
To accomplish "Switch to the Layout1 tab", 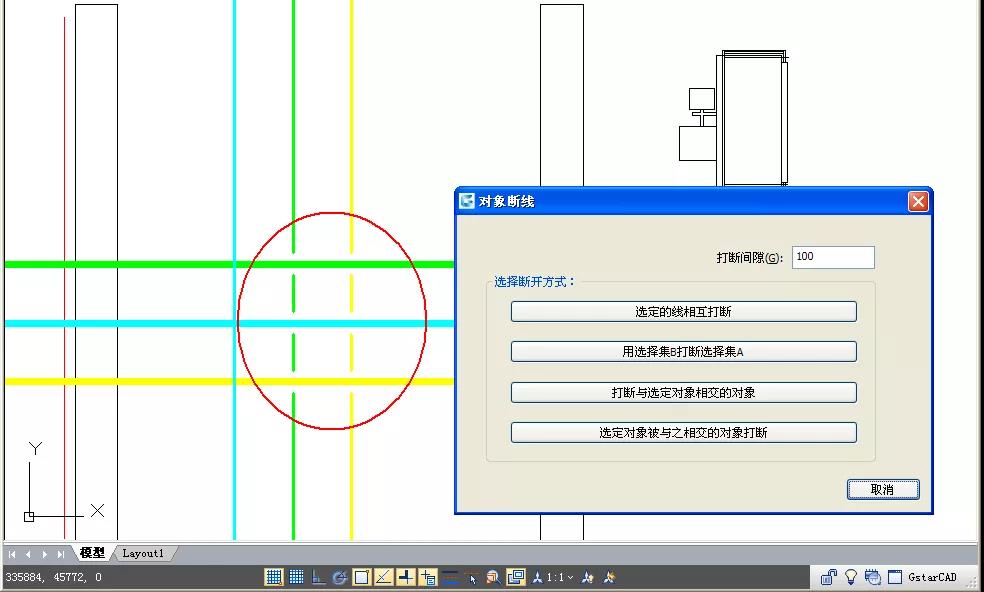I will click(x=143, y=553).
